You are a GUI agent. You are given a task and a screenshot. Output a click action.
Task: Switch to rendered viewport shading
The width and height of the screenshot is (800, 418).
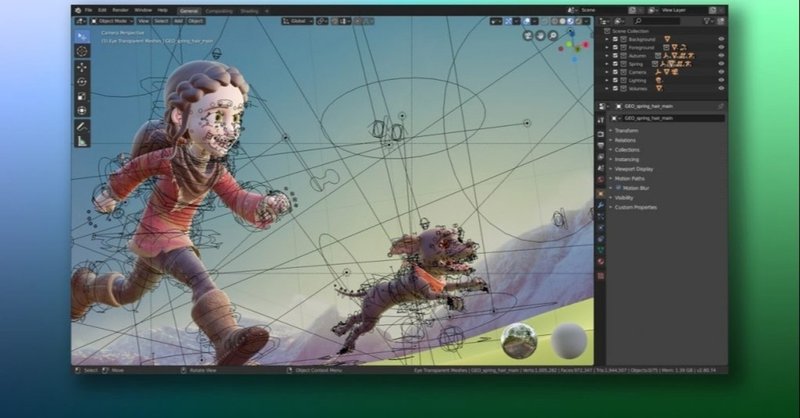[578, 21]
